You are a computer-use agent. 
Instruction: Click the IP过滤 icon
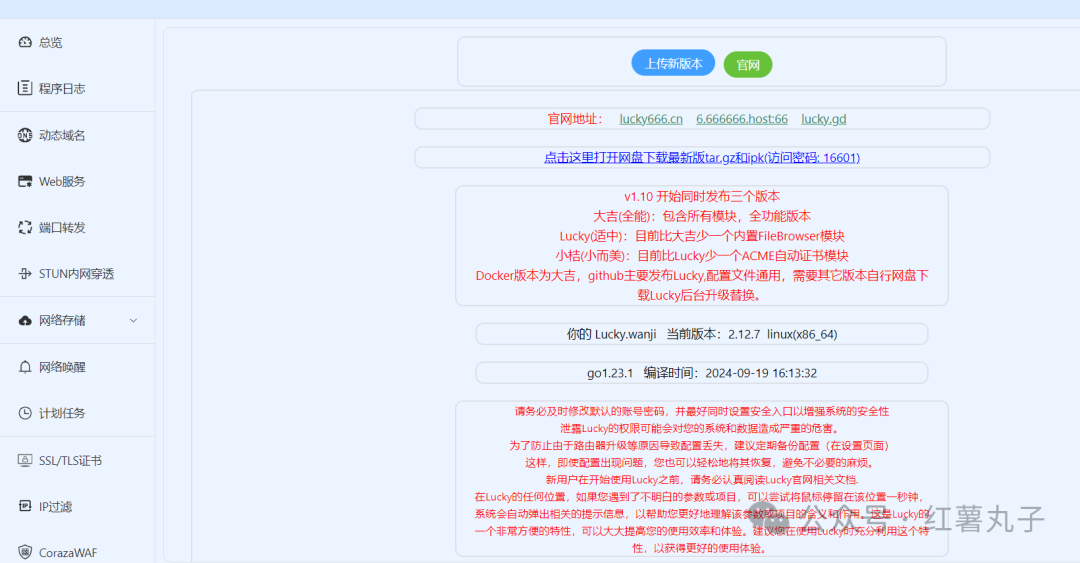pyautogui.click(x=25, y=506)
